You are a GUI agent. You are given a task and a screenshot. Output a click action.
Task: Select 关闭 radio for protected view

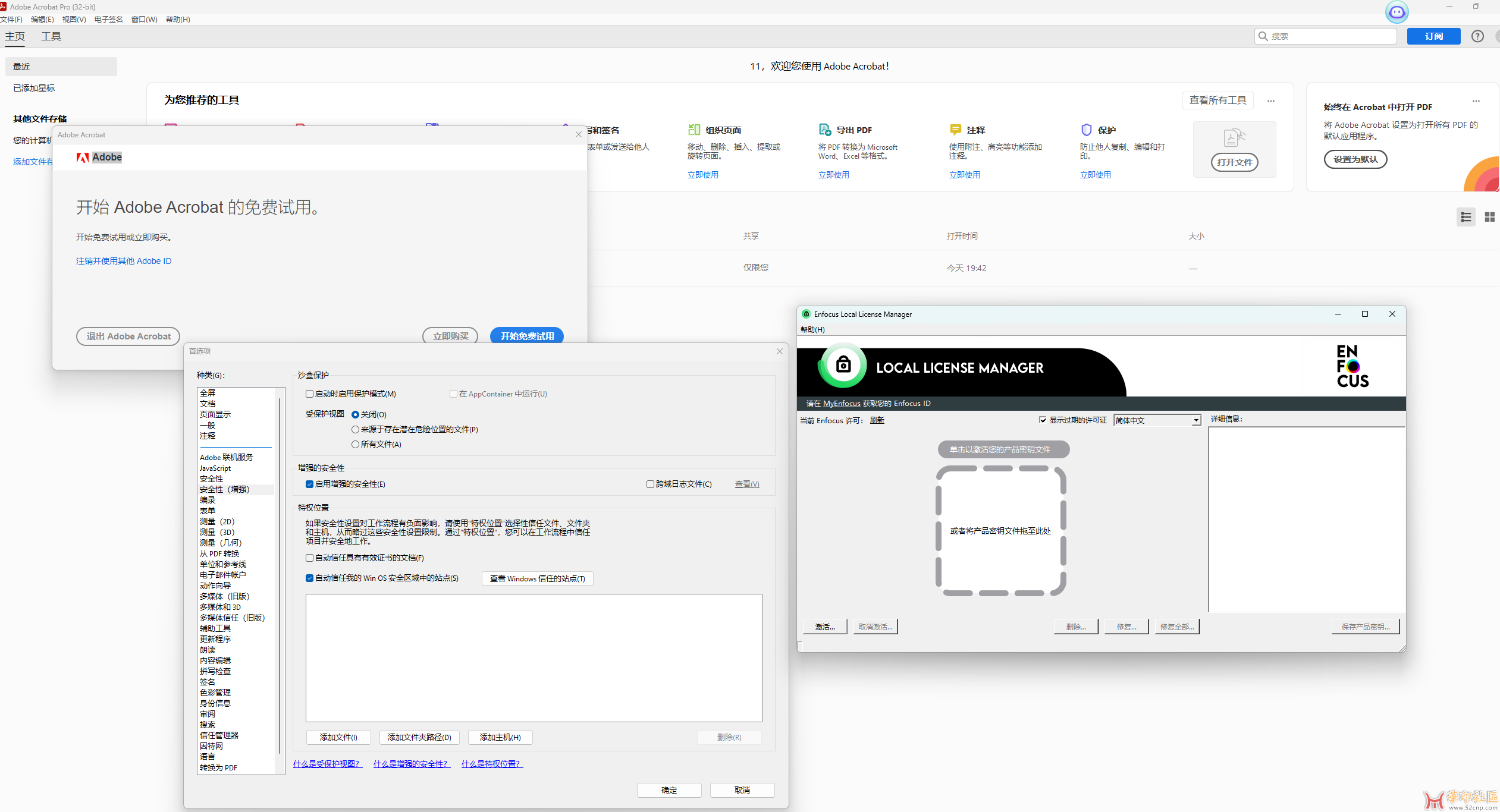coord(355,414)
